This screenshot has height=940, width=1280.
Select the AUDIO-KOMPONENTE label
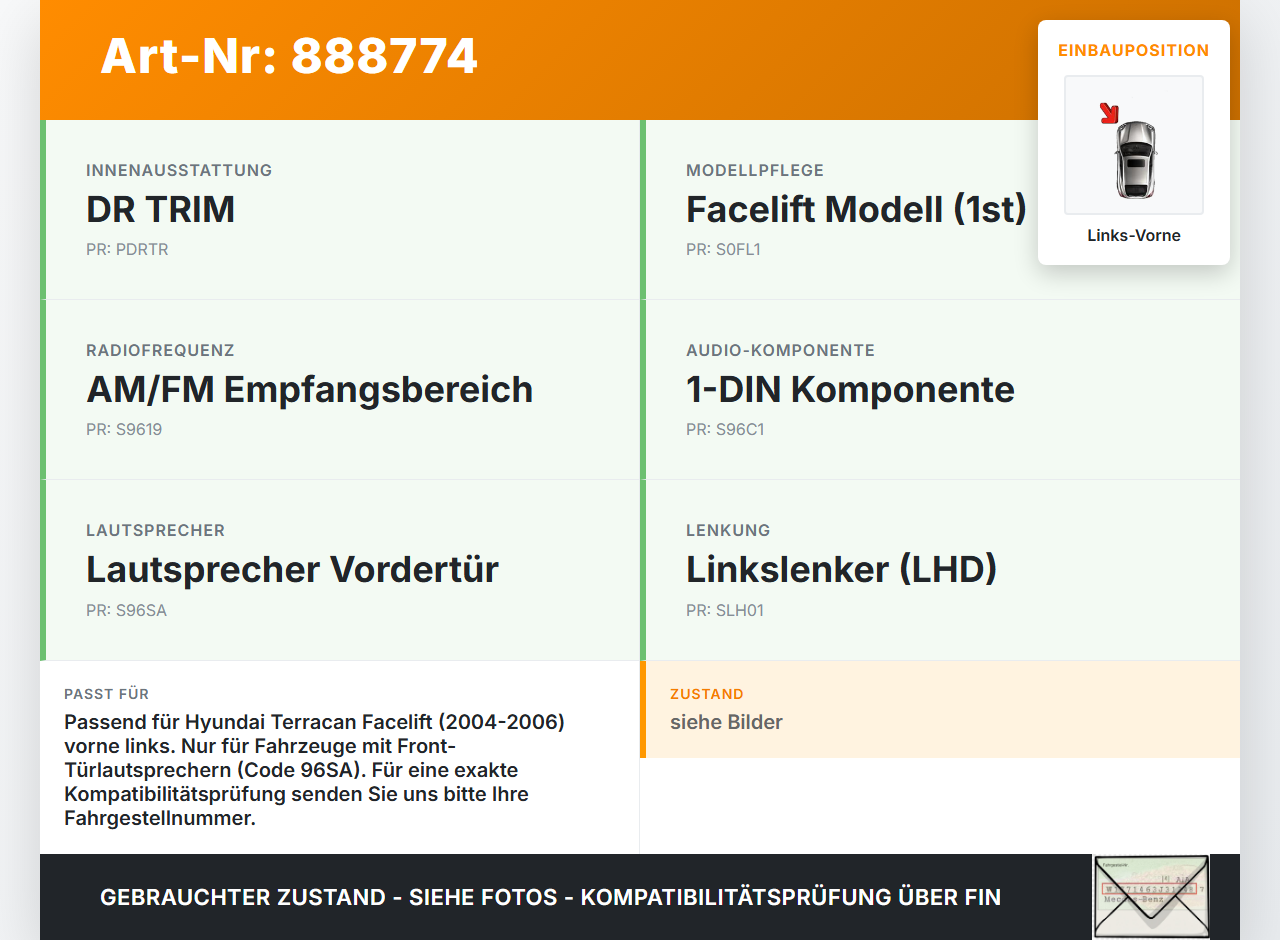[x=780, y=350]
